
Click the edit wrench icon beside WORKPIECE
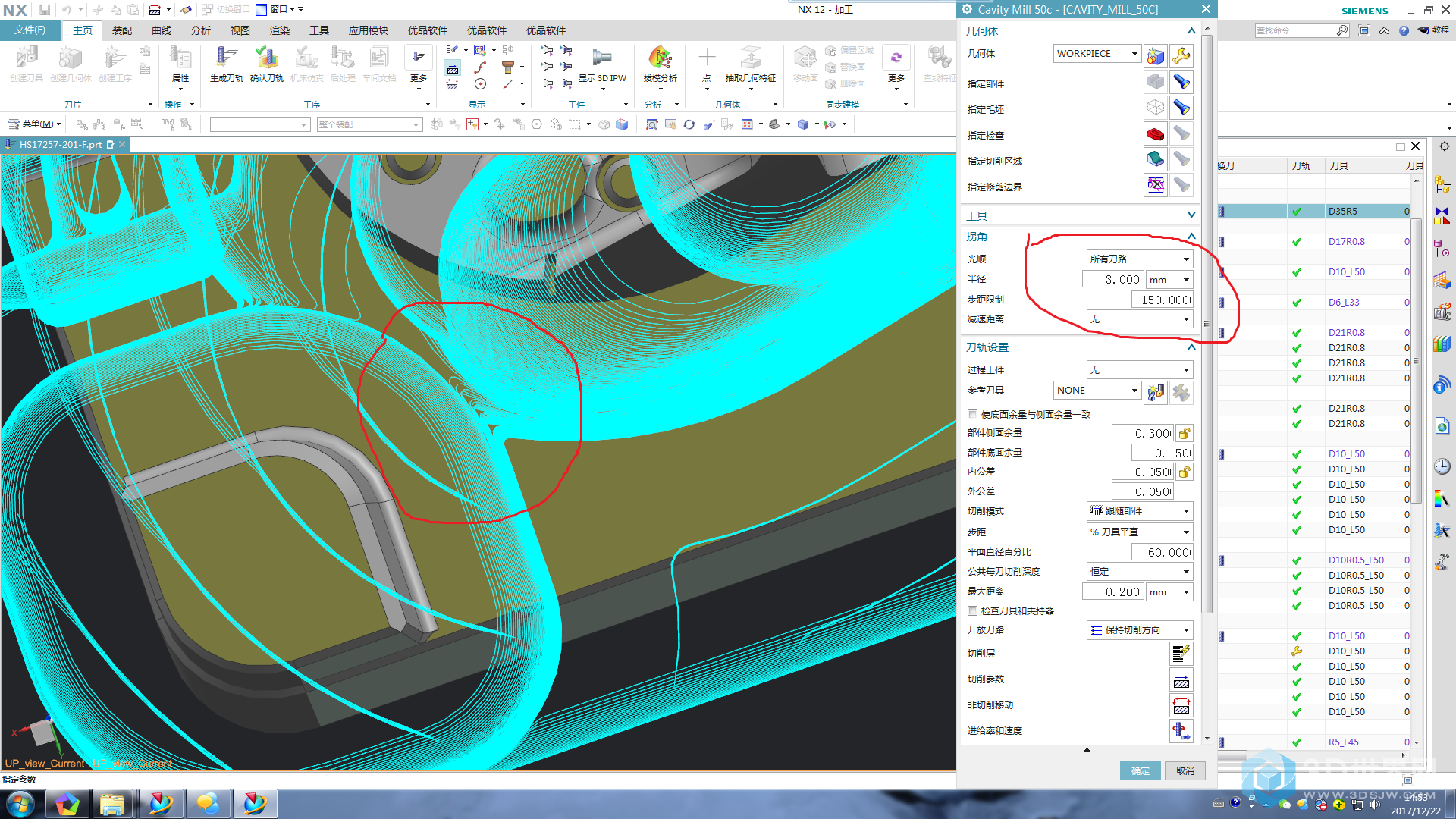(x=1181, y=55)
